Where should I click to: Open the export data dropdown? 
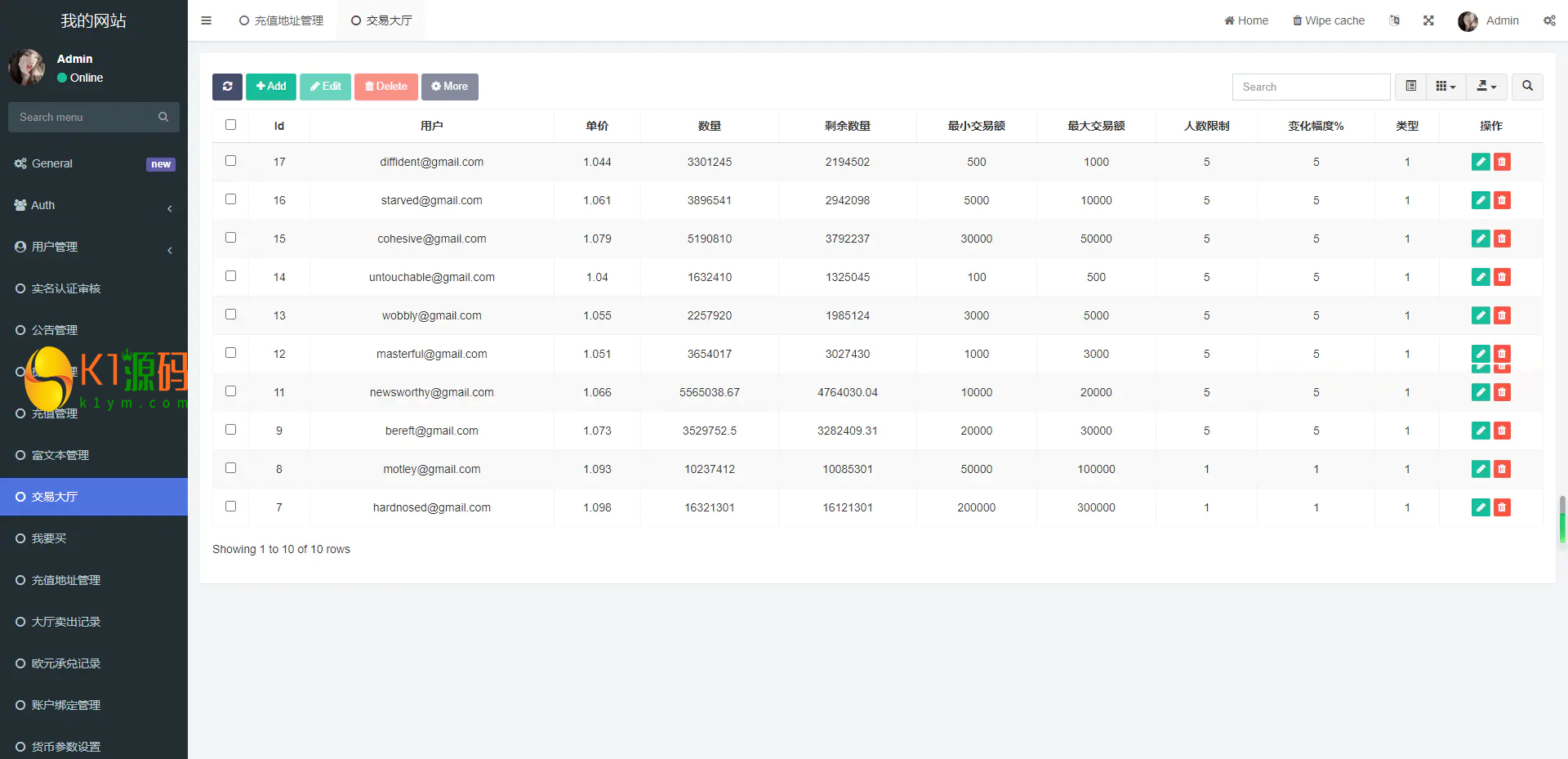(x=1486, y=87)
